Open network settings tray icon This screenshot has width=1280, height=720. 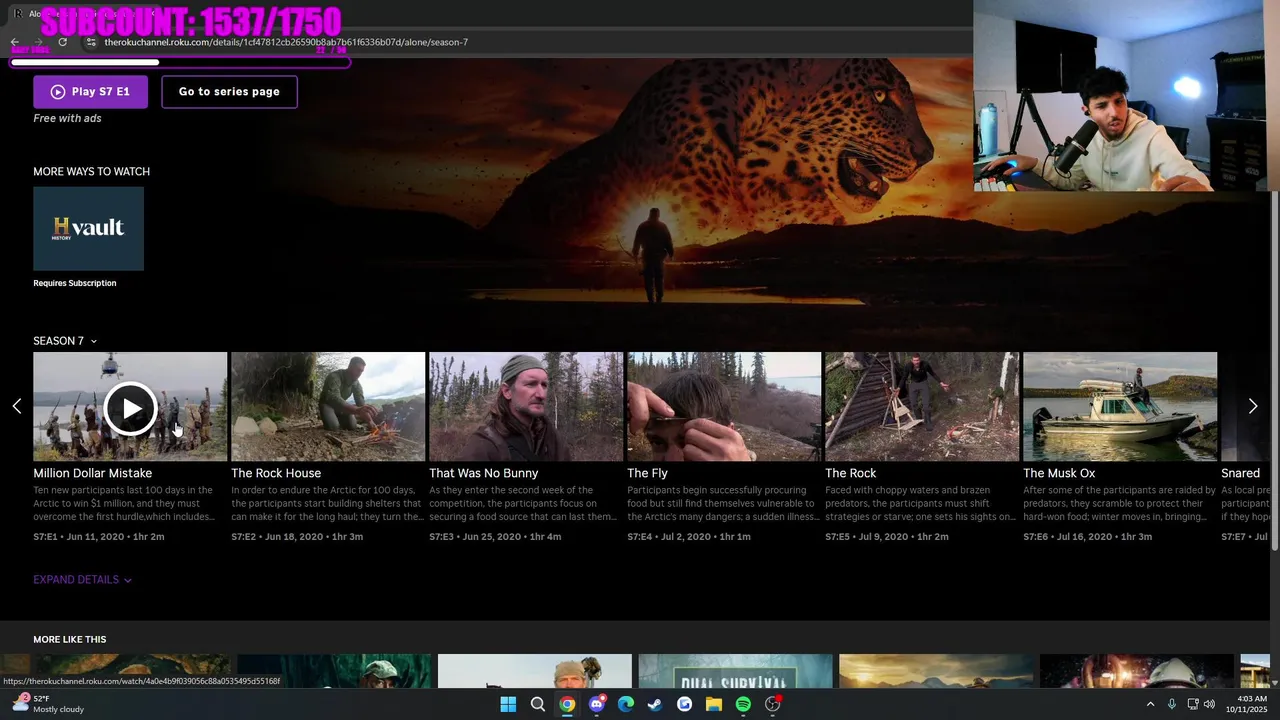click(x=1193, y=704)
